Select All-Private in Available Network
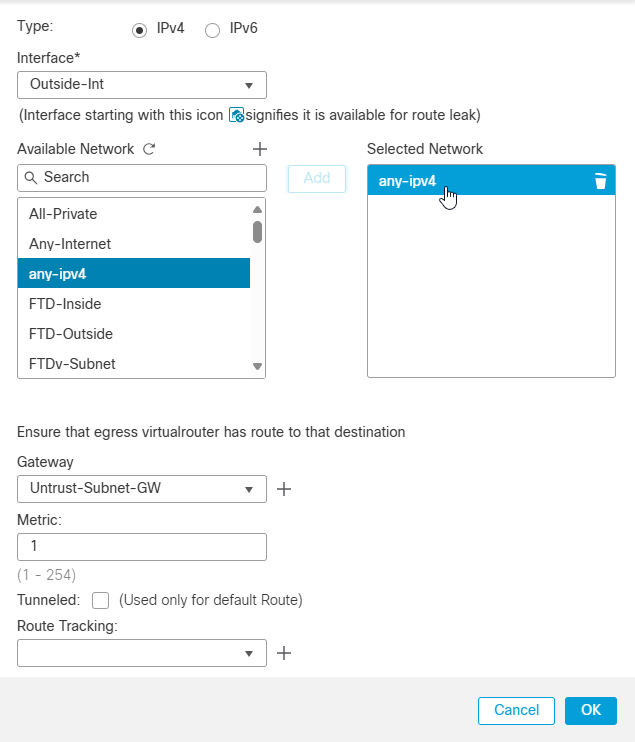 pyautogui.click(x=63, y=214)
